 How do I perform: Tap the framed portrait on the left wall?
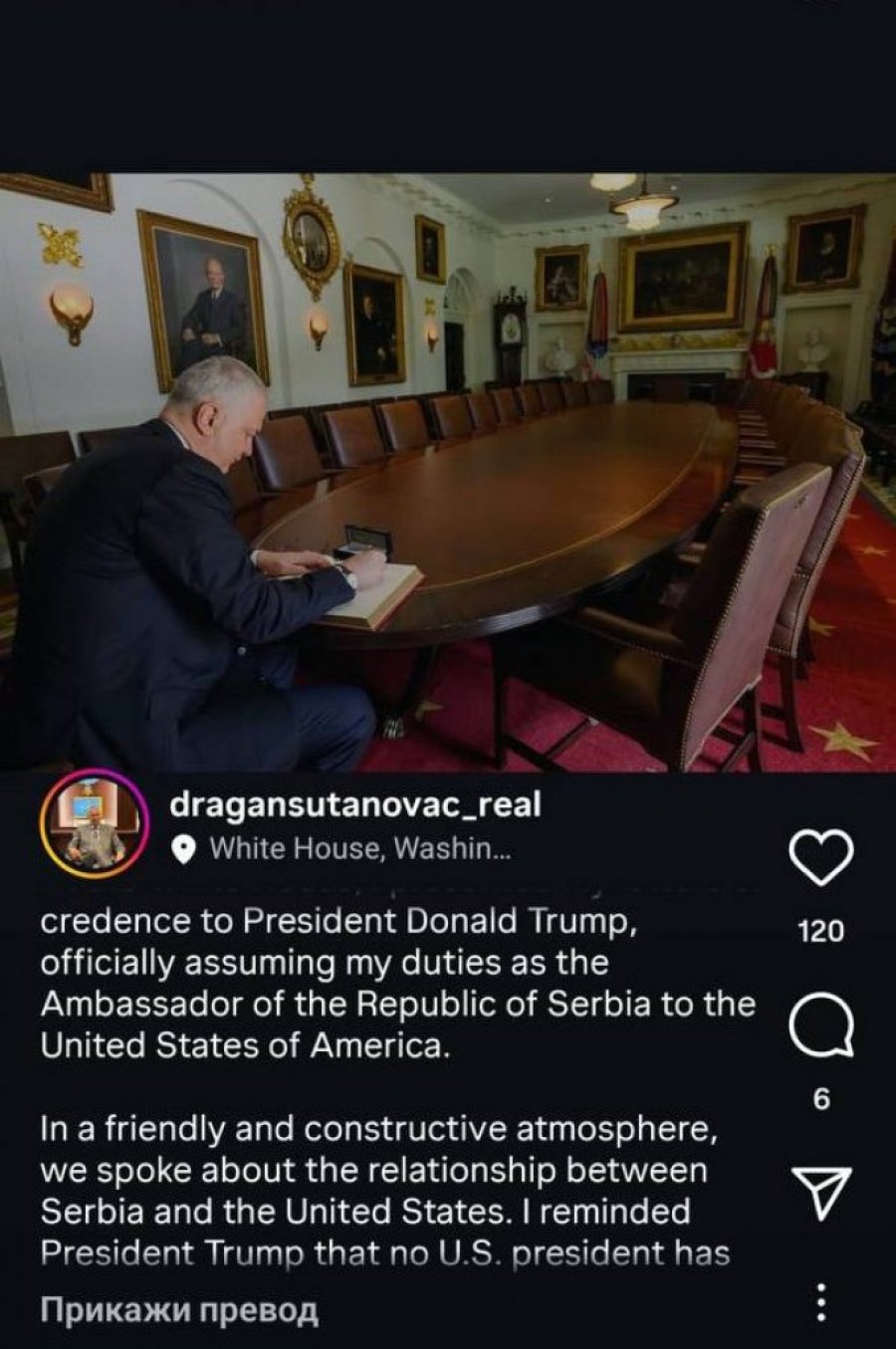point(203,299)
